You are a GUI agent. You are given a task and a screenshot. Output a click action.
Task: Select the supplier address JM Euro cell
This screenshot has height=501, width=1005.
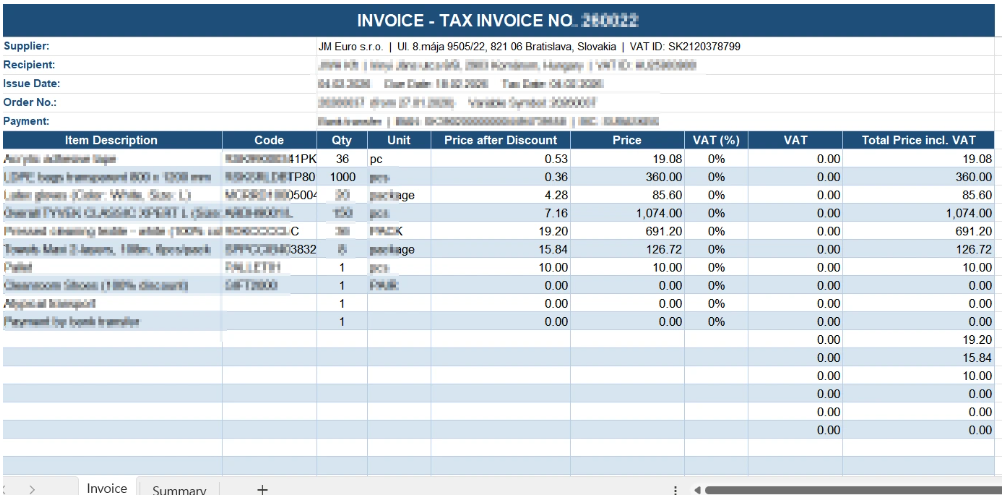coord(528,47)
